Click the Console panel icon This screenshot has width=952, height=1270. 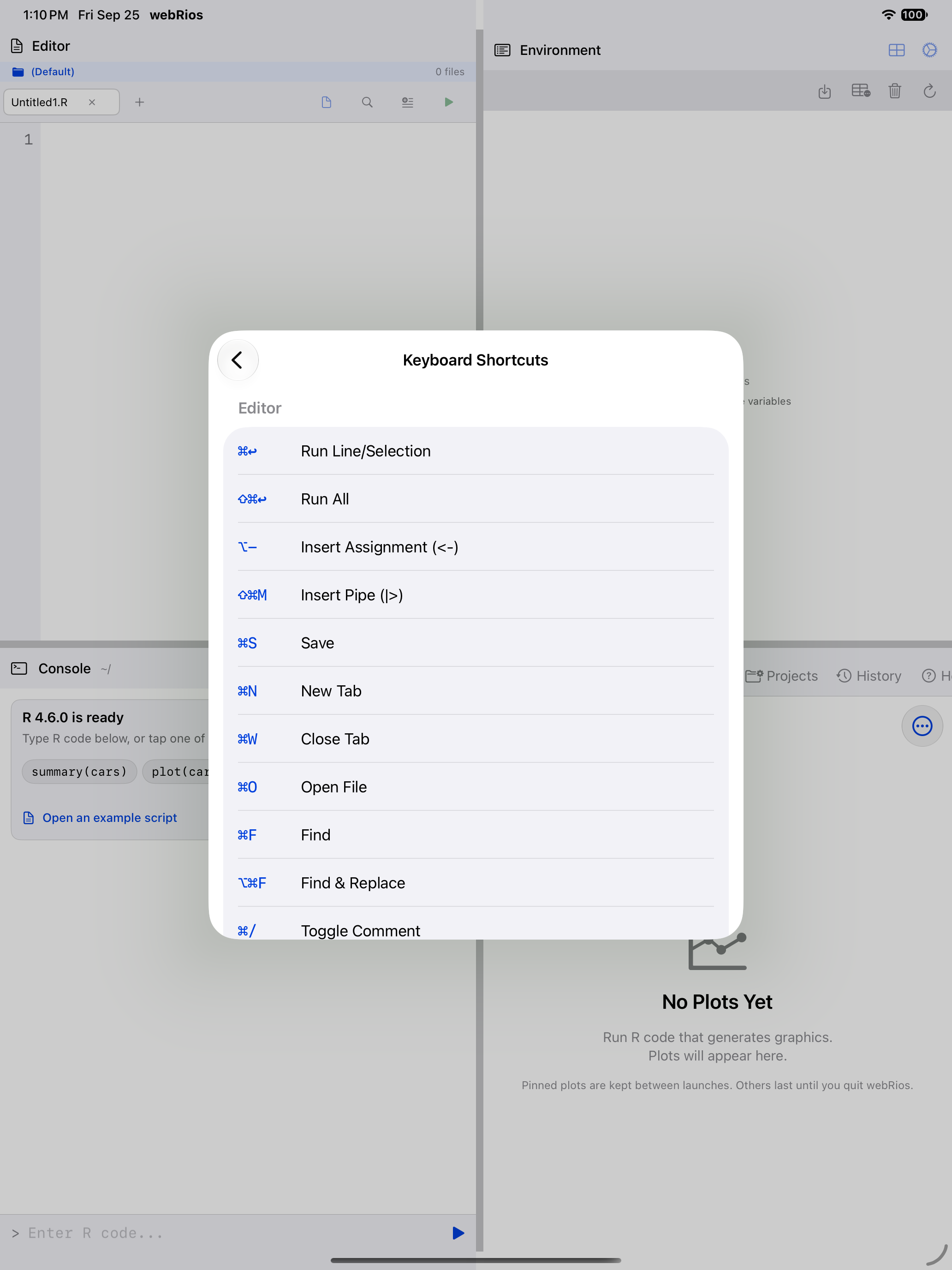[x=19, y=668]
